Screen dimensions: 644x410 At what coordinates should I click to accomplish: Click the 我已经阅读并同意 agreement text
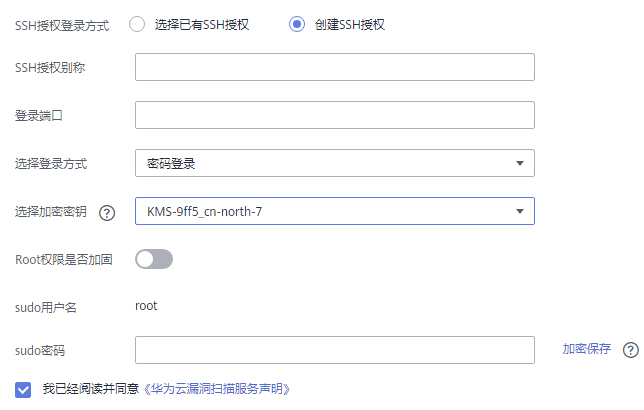click(x=92, y=389)
